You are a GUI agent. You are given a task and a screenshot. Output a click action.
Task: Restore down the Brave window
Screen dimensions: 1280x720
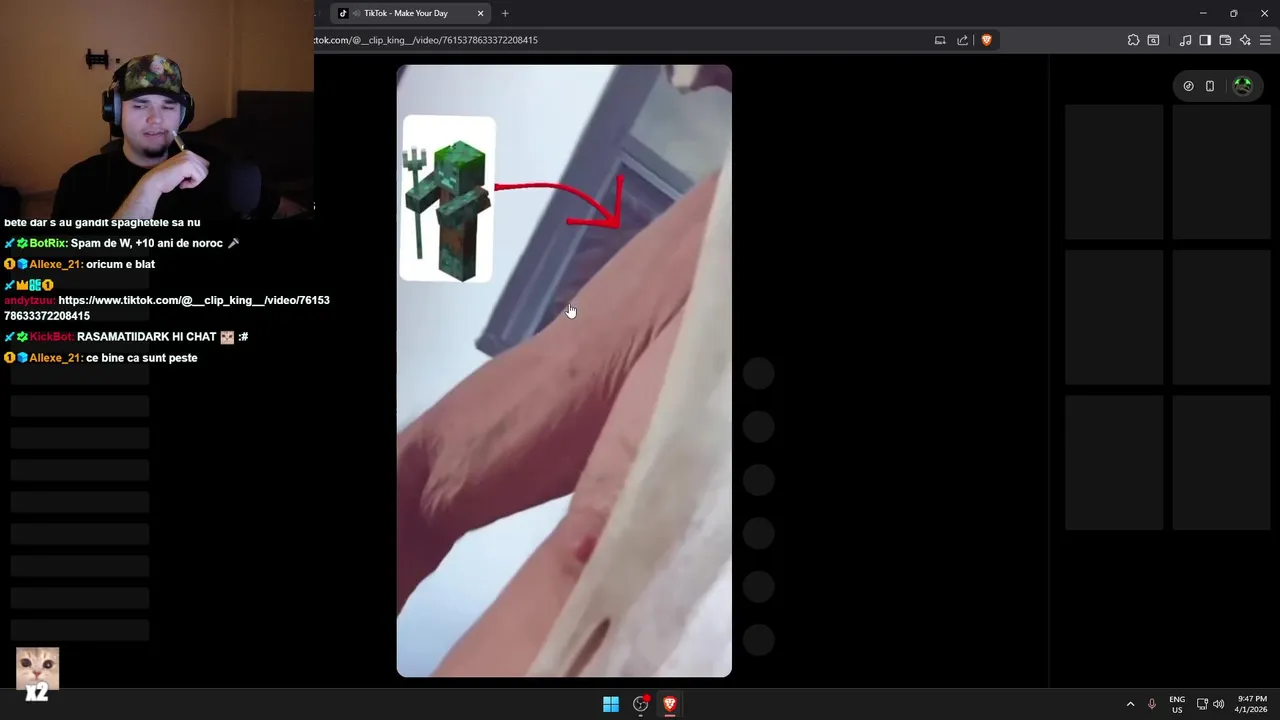click(x=1233, y=13)
